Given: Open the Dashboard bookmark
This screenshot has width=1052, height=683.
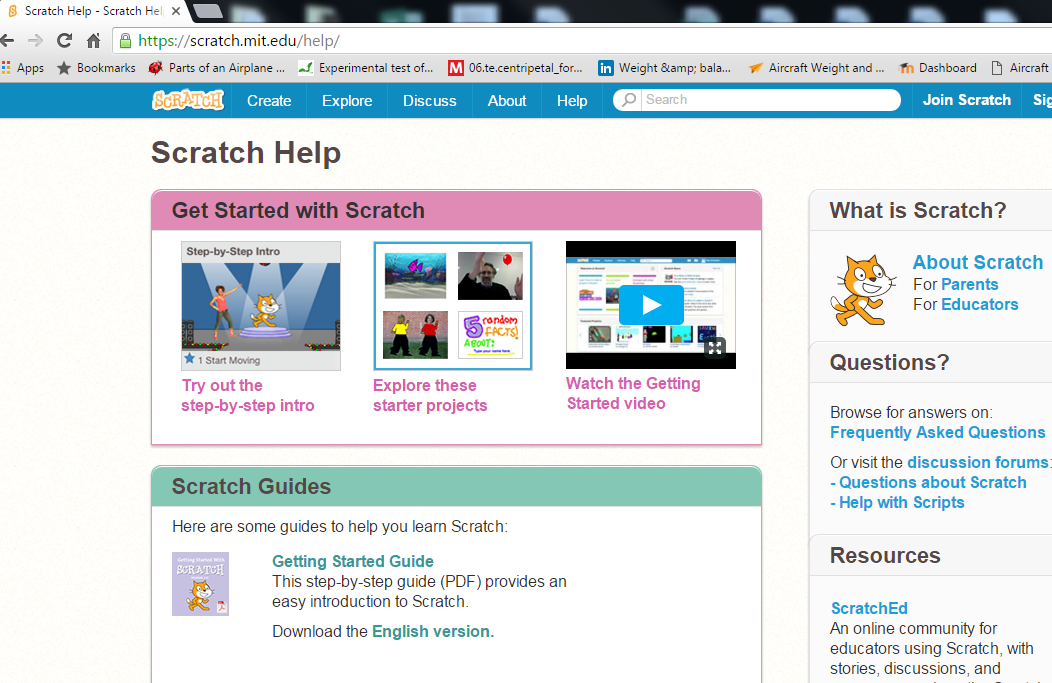Looking at the screenshot, I should pos(938,68).
